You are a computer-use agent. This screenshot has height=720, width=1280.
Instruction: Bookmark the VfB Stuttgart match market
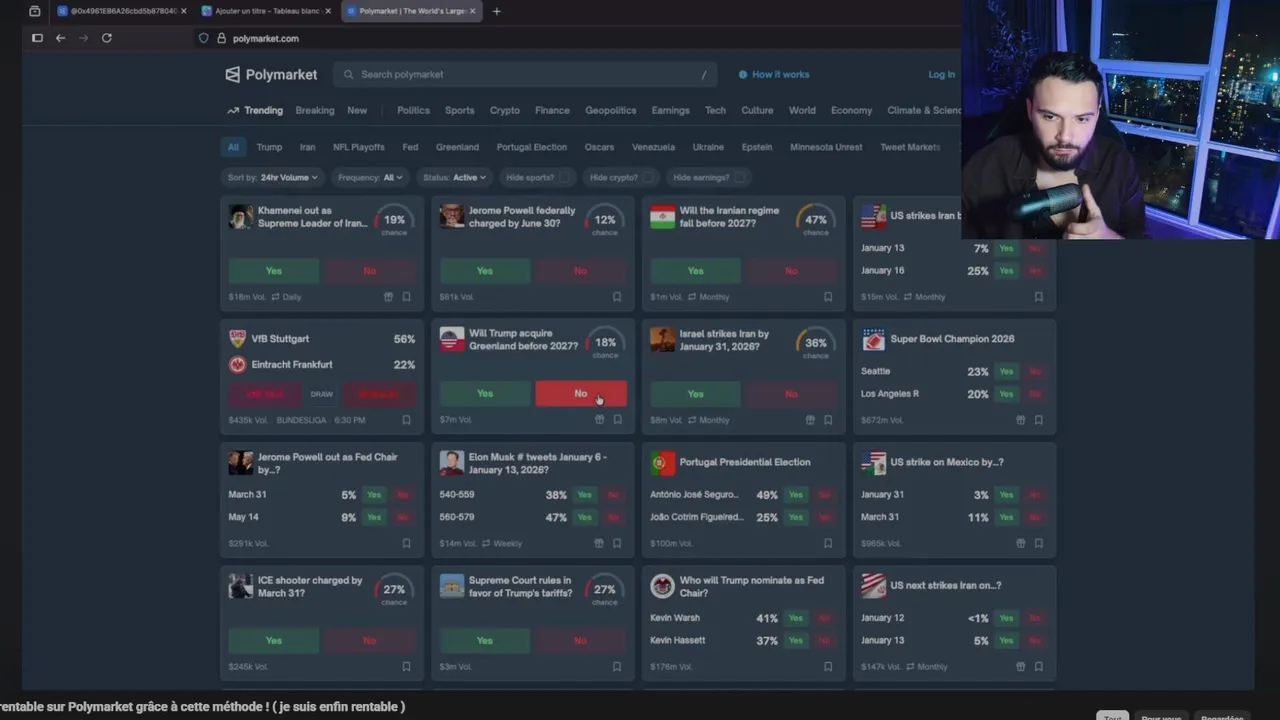point(406,420)
